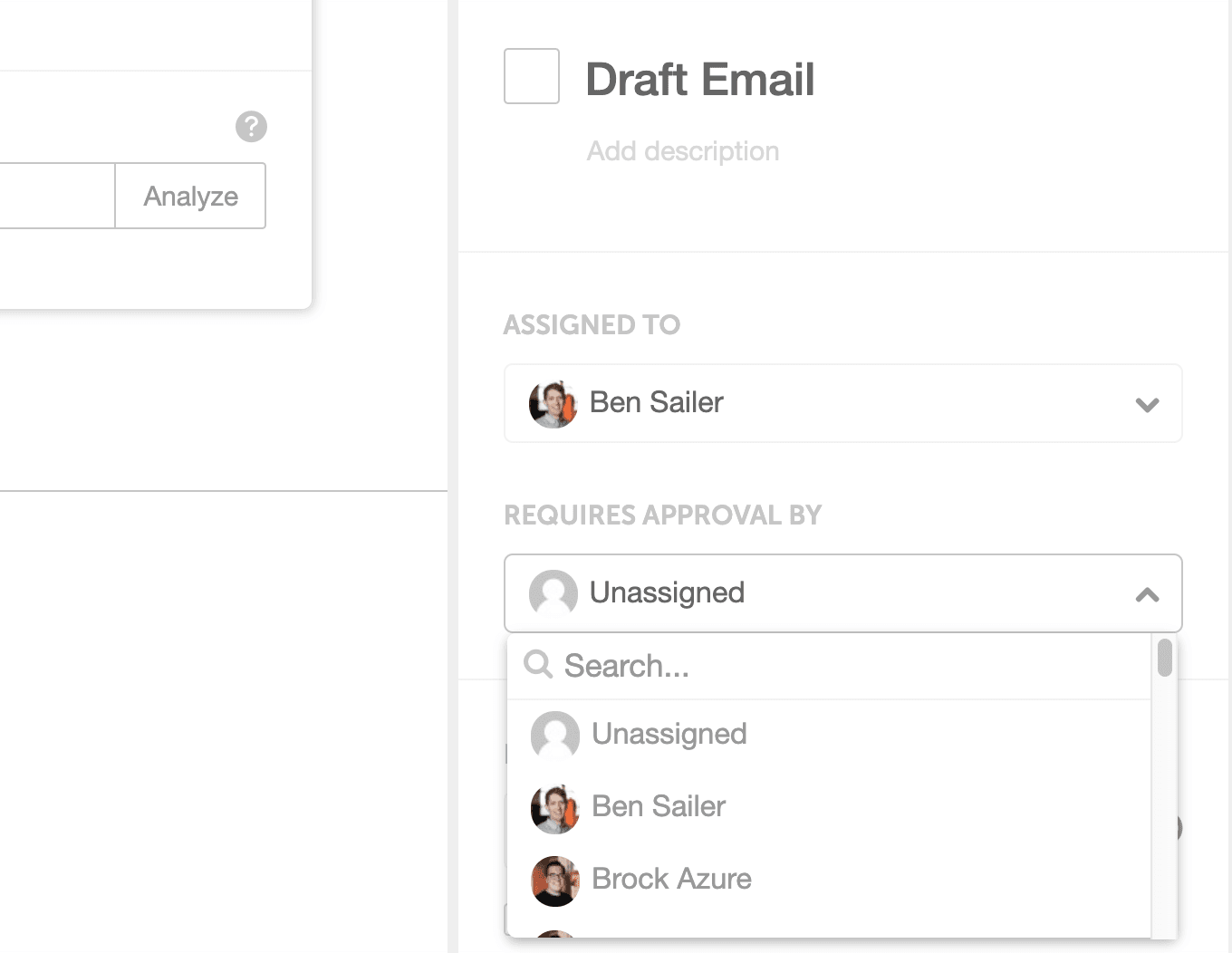Expand Assigned To dropdown using down chevron
Viewport: 1232px width, 953px height.
coord(1147,405)
